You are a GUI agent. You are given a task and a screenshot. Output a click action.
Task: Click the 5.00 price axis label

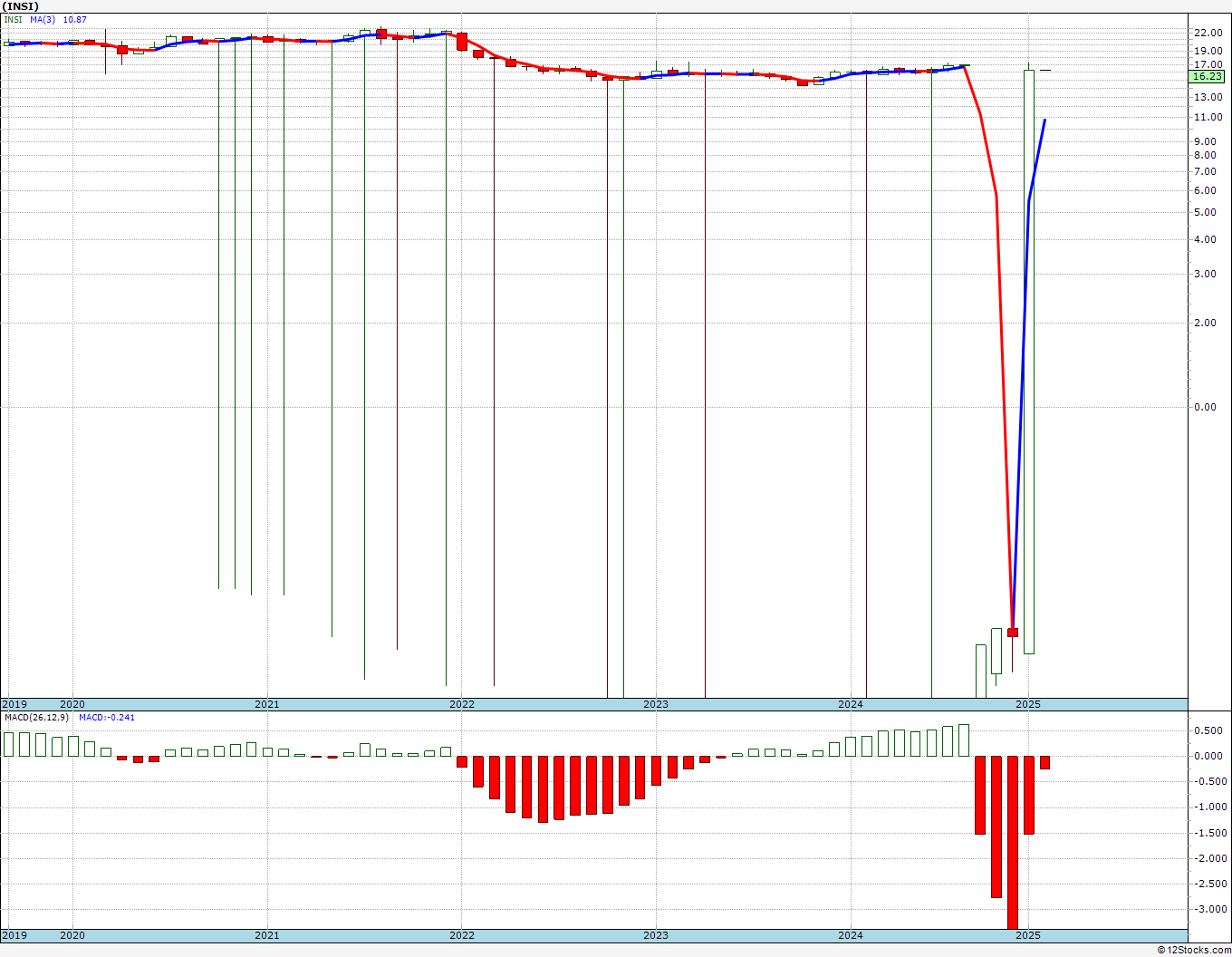tap(1206, 212)
